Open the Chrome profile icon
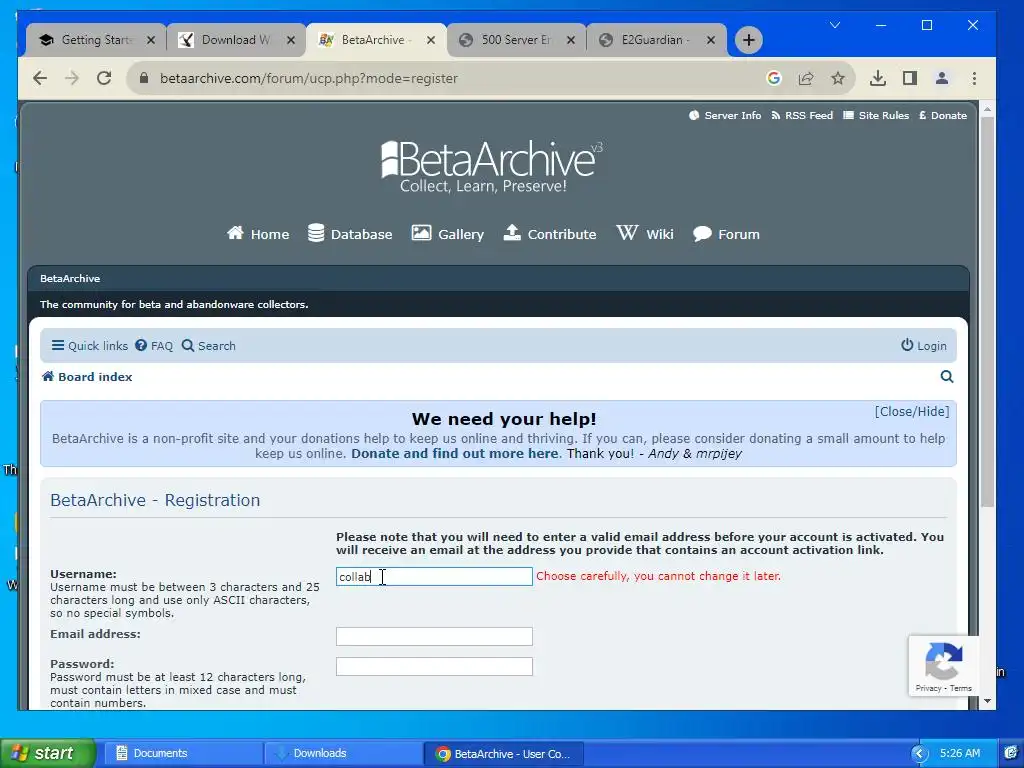 (942, 78)
